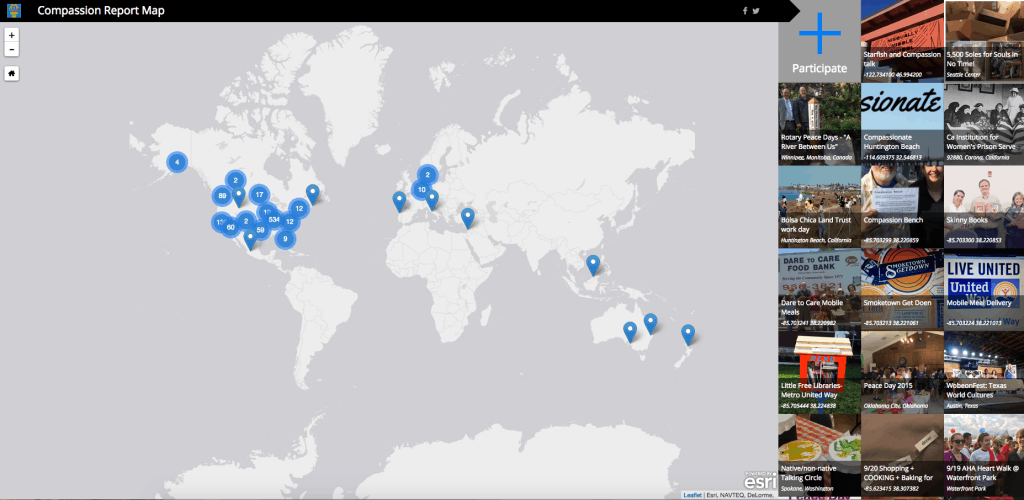Open the cluster marker labeled 534
This screenshot has height=500, width=1024.
point(273,218)
